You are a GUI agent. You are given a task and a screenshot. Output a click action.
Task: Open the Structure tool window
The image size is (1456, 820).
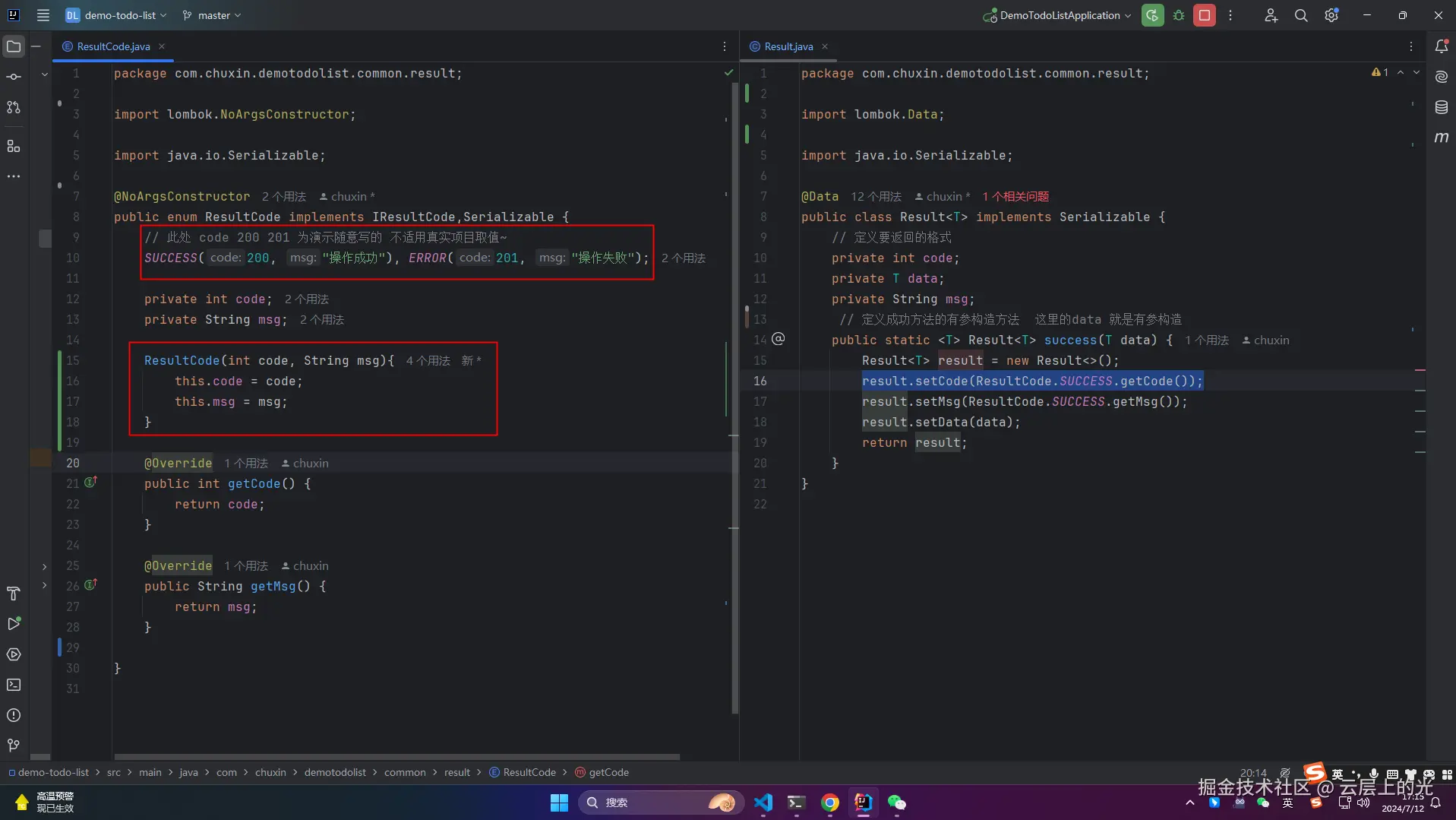pyautogui.click(x=14, y=146)
